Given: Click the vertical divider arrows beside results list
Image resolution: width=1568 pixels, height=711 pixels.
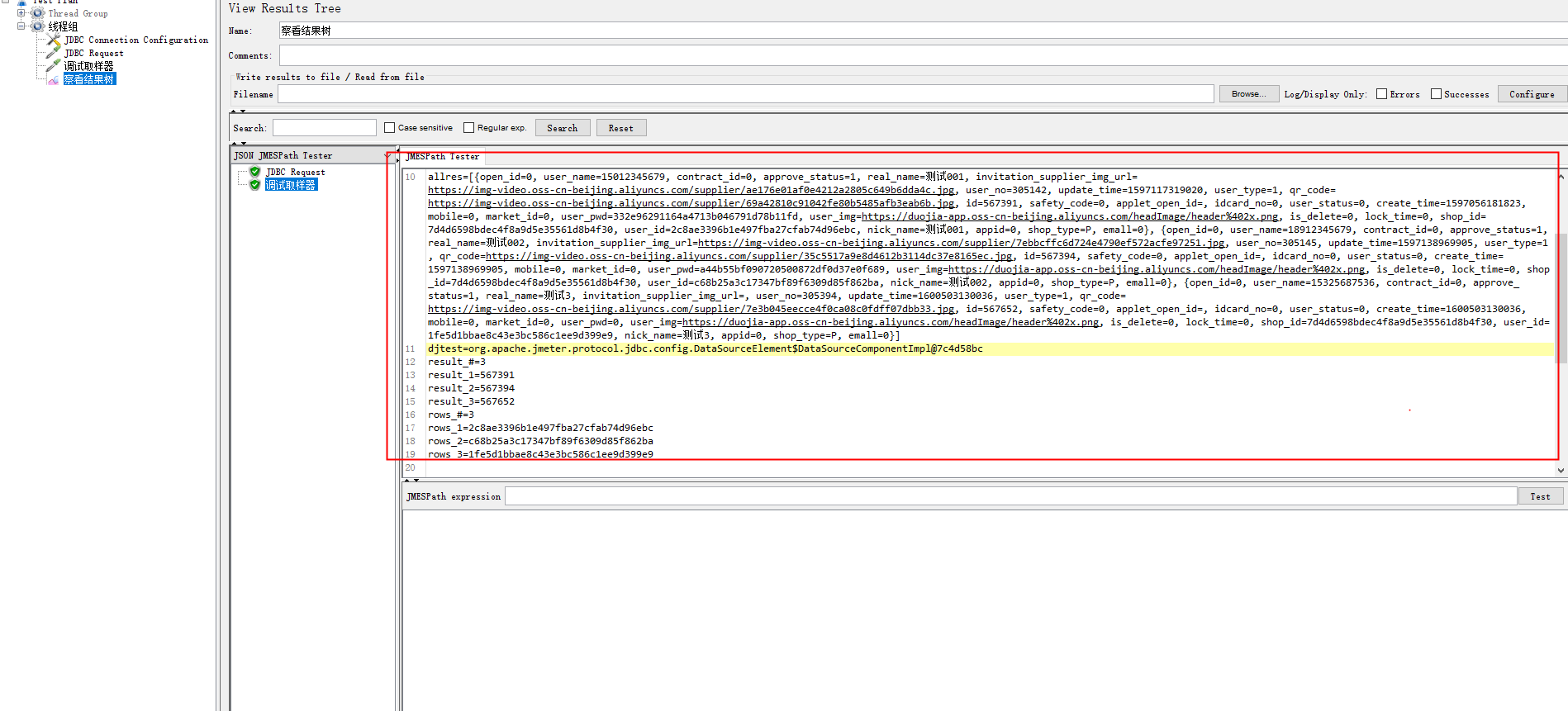Looking at the screenshot, I should (x=397, y=155).
